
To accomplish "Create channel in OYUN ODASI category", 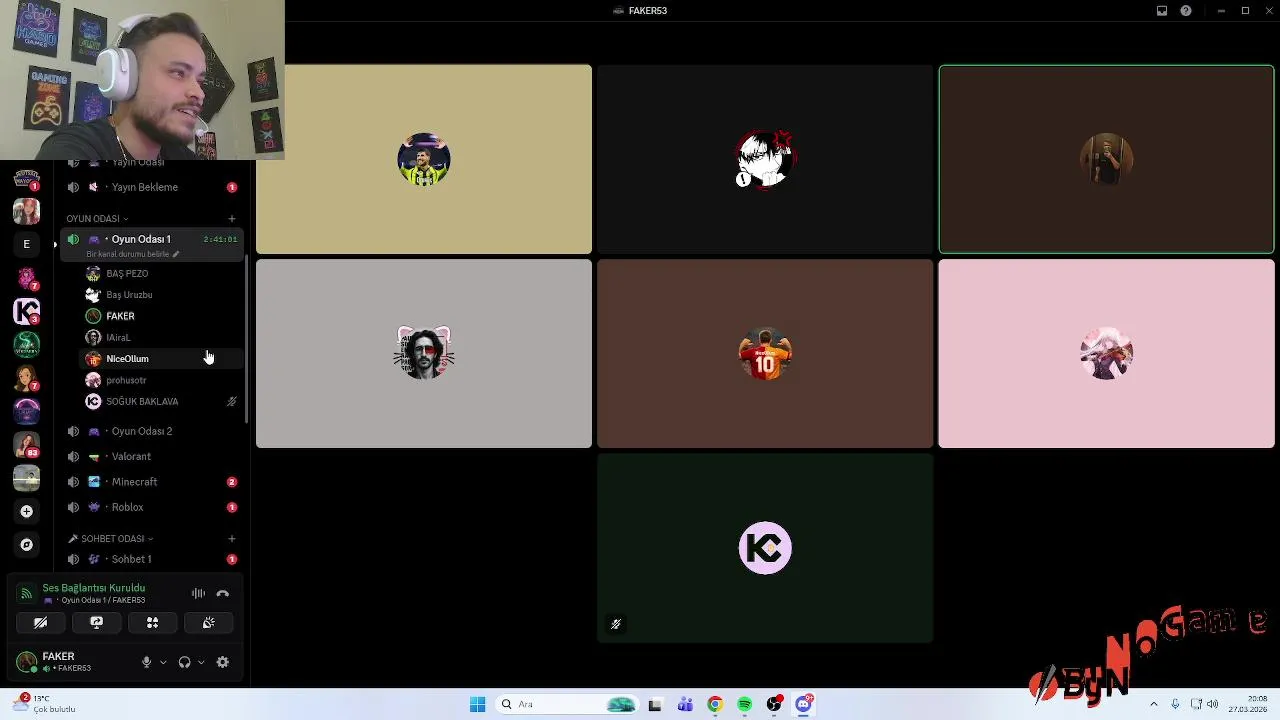I will click(232, 218).
